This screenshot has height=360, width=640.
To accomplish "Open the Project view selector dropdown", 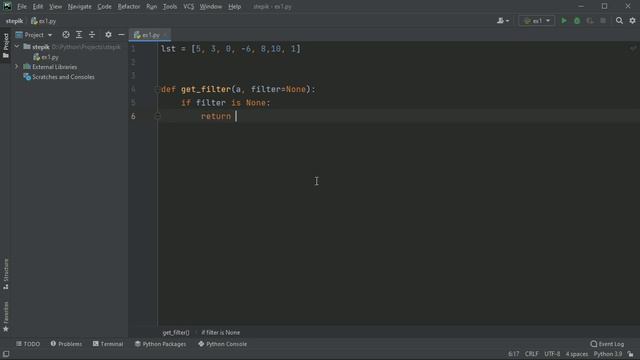I will click(x=34, y=35).
